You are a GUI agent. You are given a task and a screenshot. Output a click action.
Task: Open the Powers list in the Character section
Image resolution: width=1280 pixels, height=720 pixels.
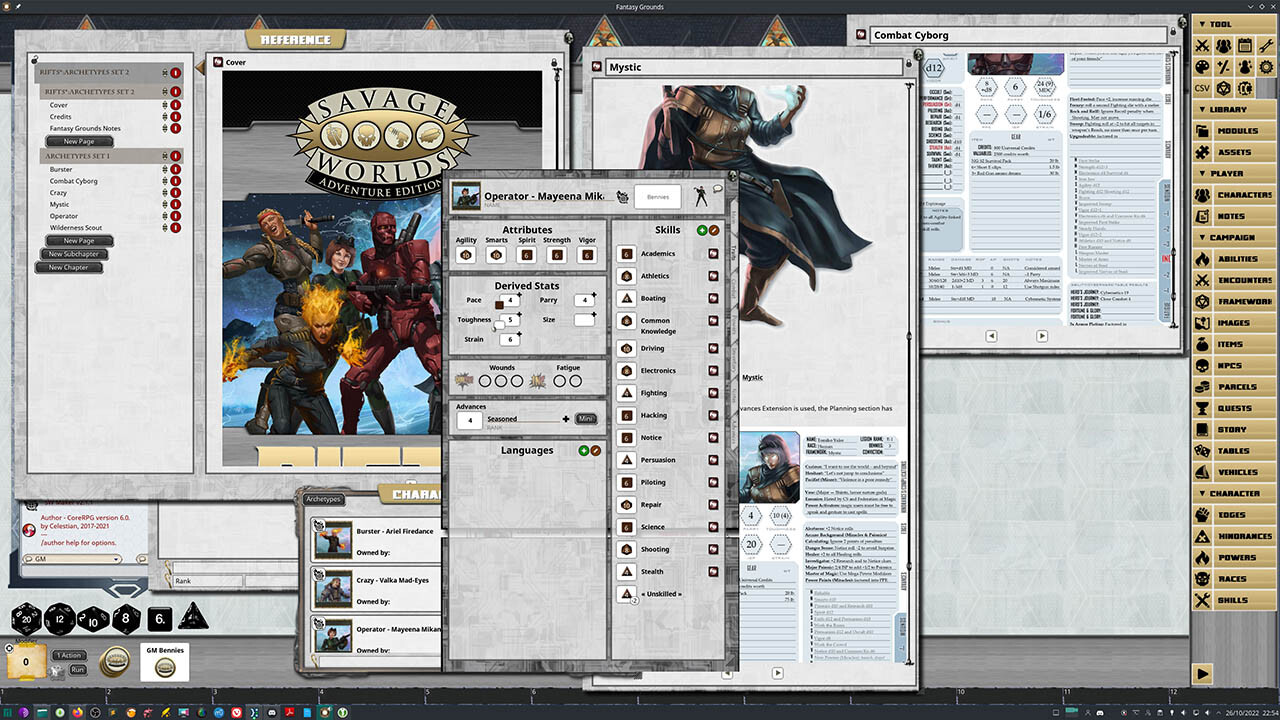pyautogui.click(x=1236, y=557)
